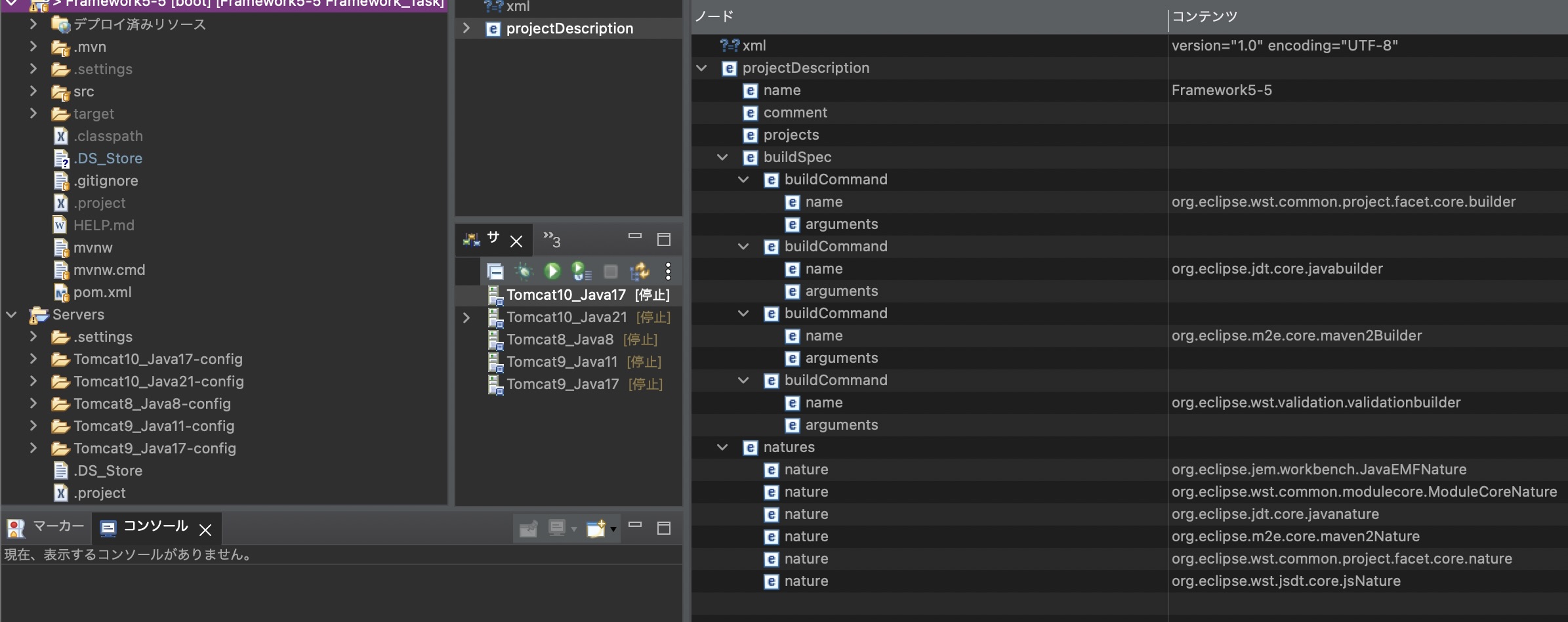The width and height of the screenshot is (1568, 622).
Task: Open the Servers view three-dot menu
Action: point(668,271)
